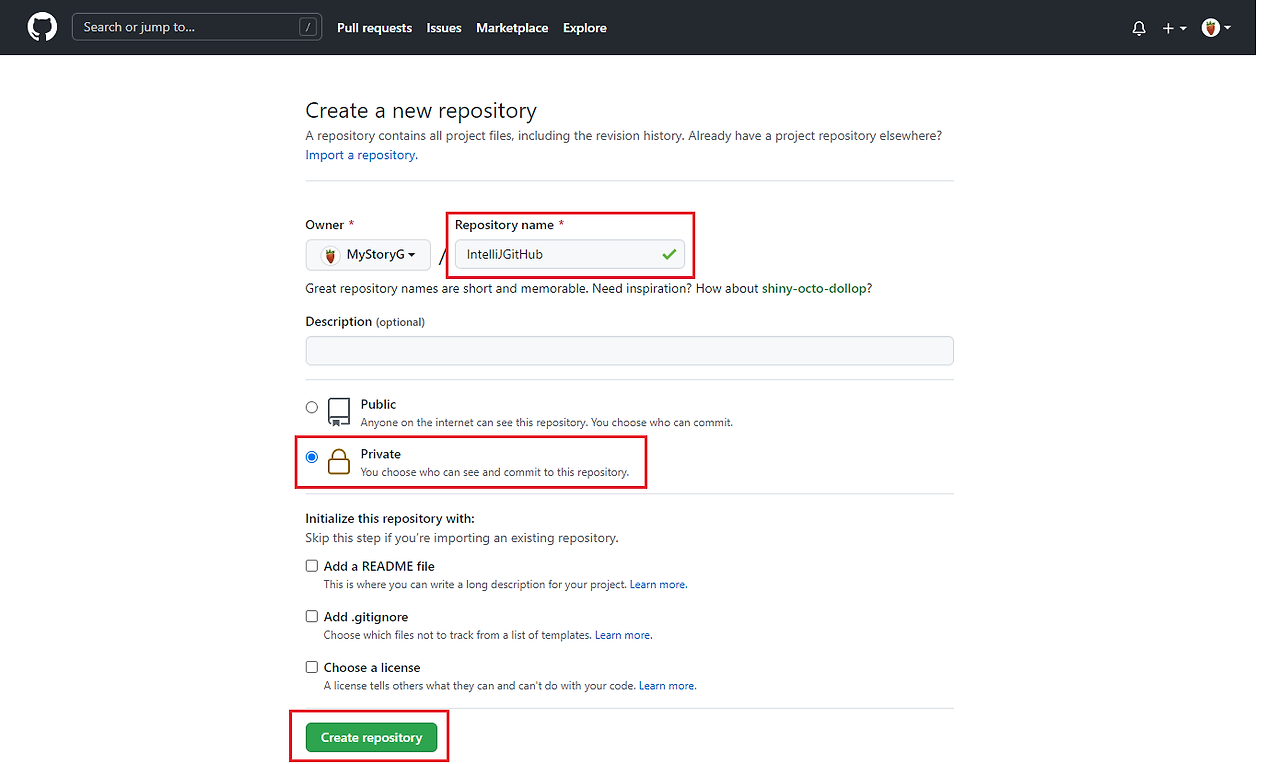Click the Private repository padlock icon
1280x764 pixels.
point(339,461)
